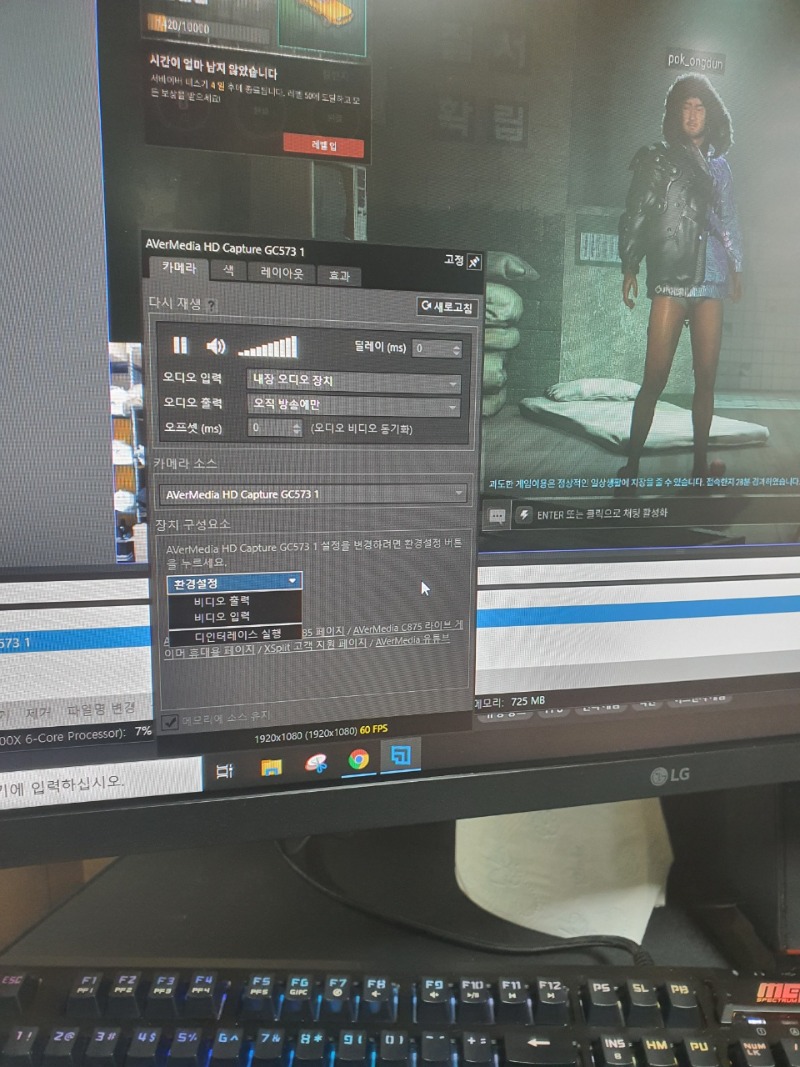The height and width of the screenshot is (1067, 800).
Task: Select the XSplit icon on the taskbar
Action: click(x=400, y=755)
